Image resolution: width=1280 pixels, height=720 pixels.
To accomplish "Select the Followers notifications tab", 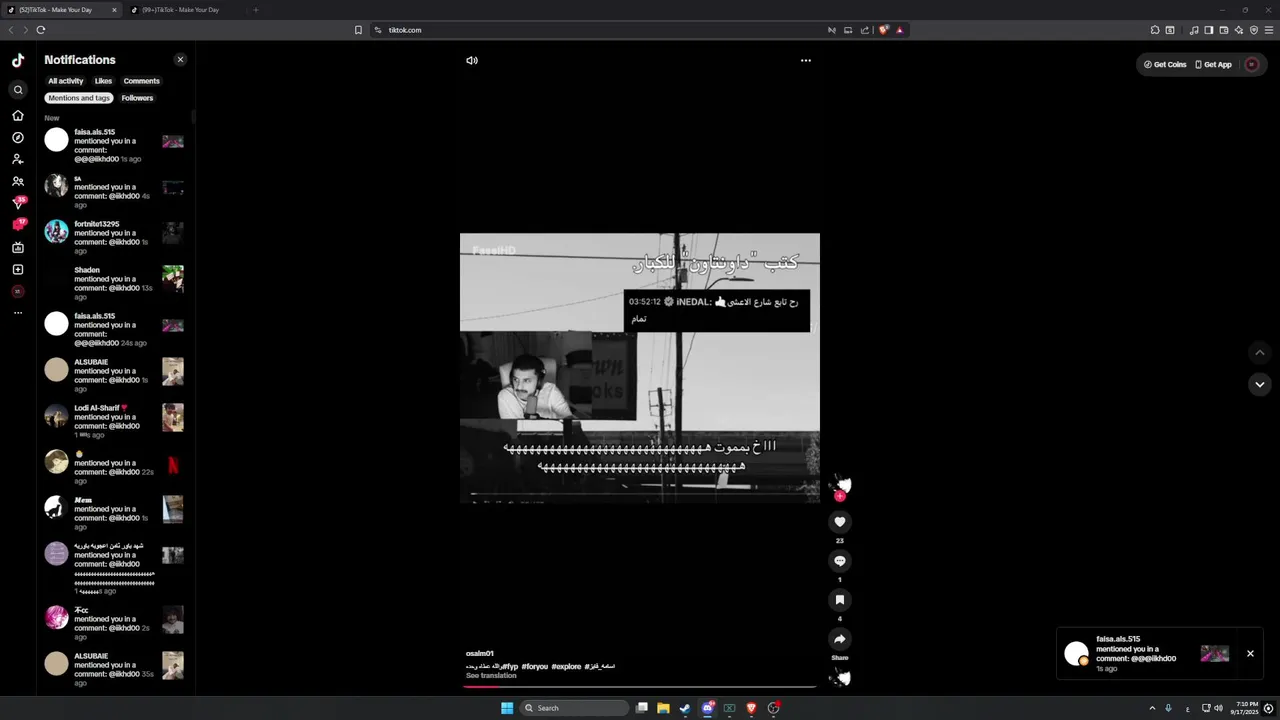I will 137,98.
